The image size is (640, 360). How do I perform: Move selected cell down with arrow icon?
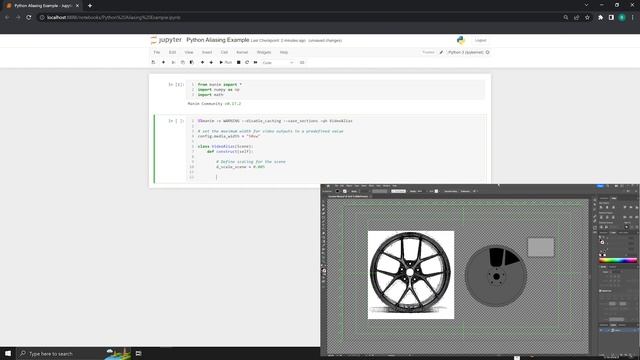(211, 62)
